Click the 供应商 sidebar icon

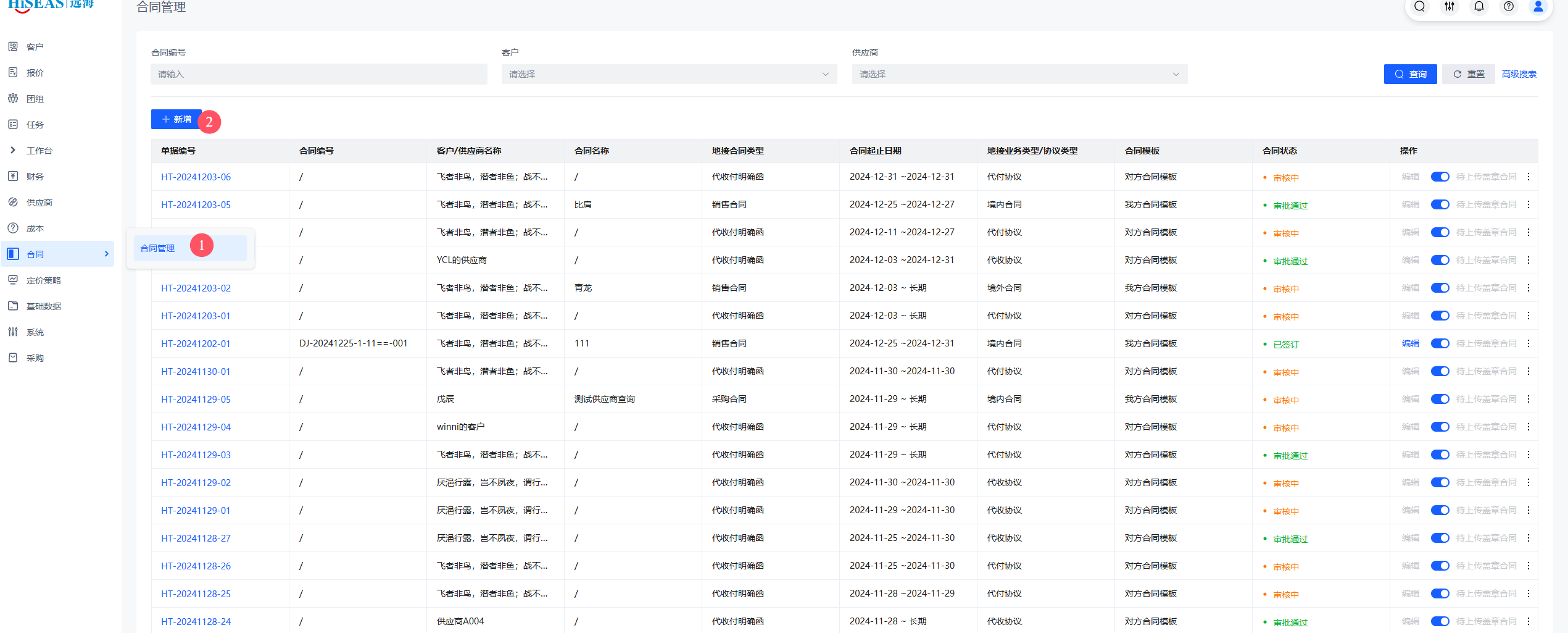point(13,202)
